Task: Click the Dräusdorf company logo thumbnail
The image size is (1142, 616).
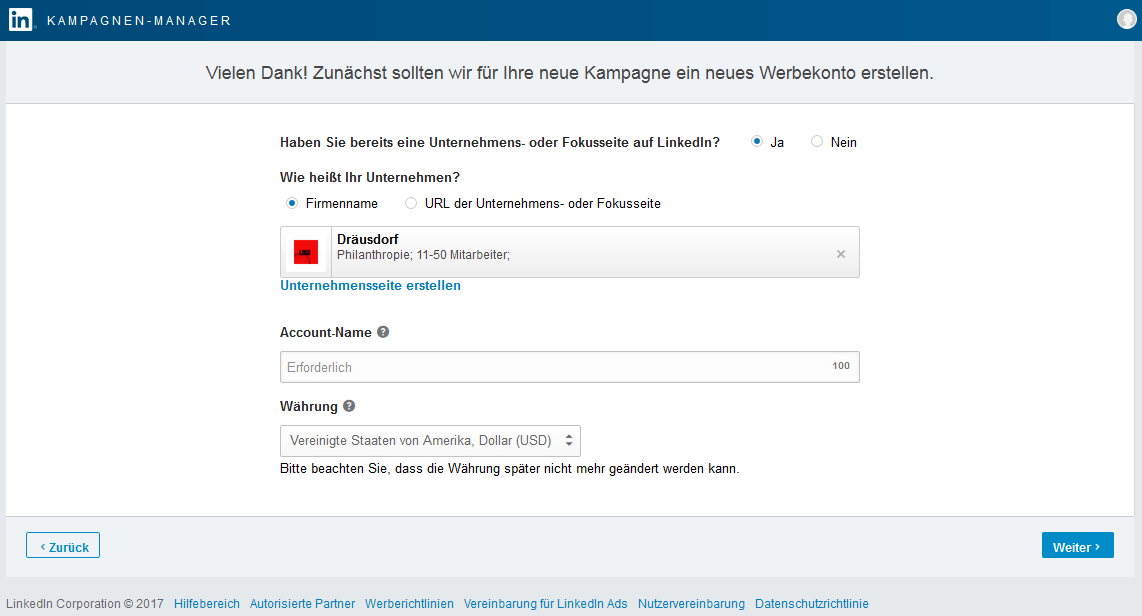Action: pyautogui.click(x=306, y=252)
